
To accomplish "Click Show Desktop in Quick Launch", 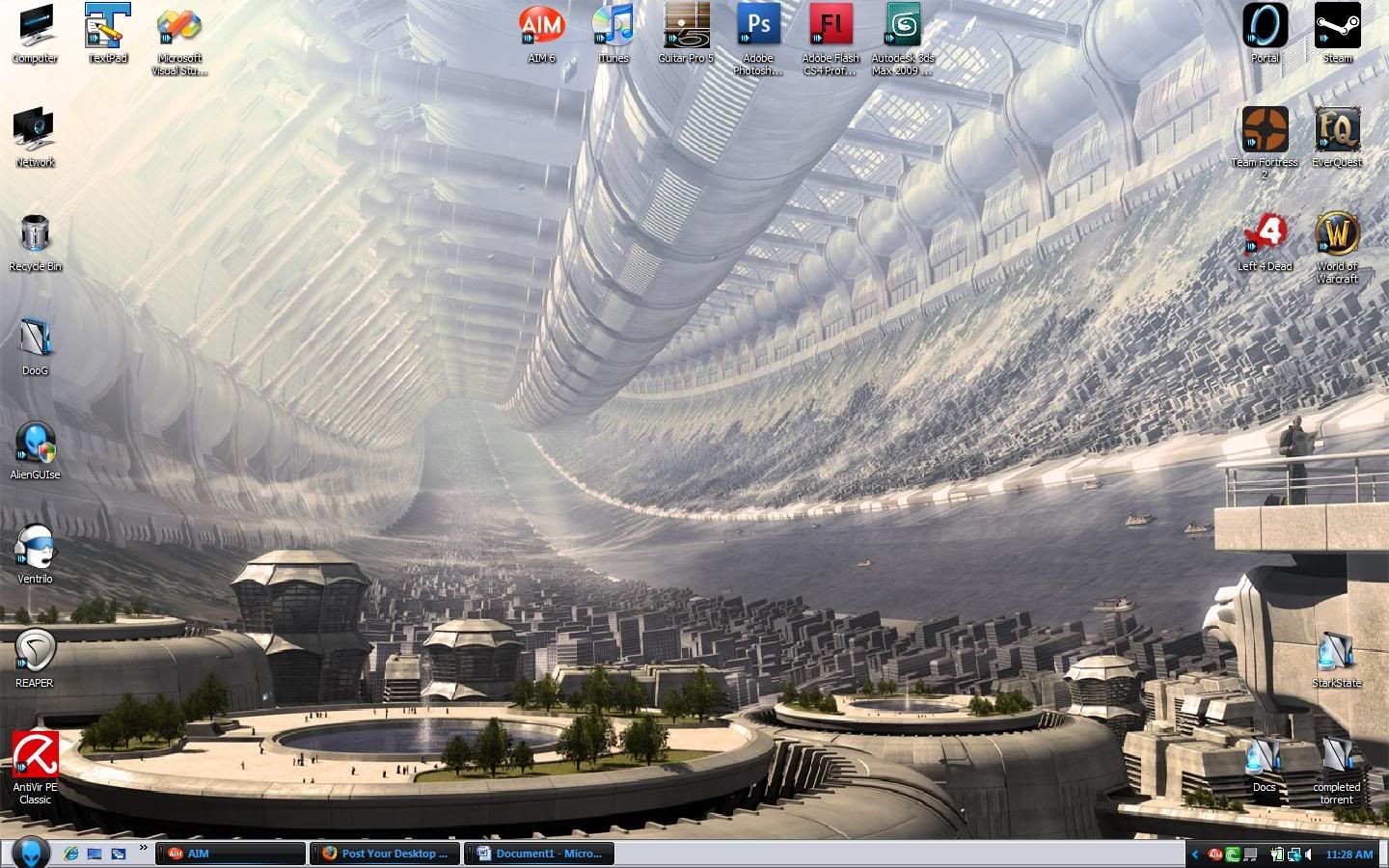I will tap(95, 854).
